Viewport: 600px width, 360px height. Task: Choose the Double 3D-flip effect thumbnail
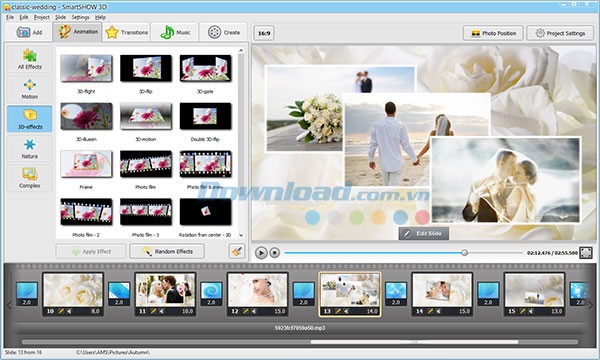coord(205,116)
